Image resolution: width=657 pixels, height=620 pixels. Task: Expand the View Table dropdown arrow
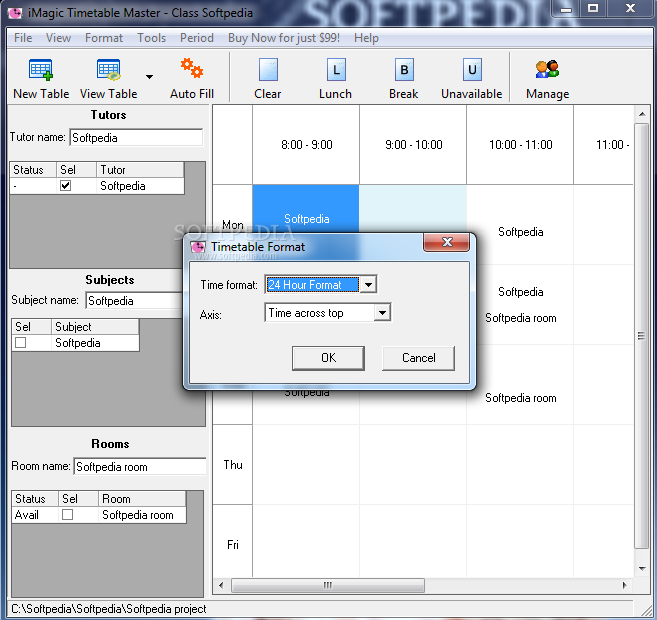coord(149,77)
